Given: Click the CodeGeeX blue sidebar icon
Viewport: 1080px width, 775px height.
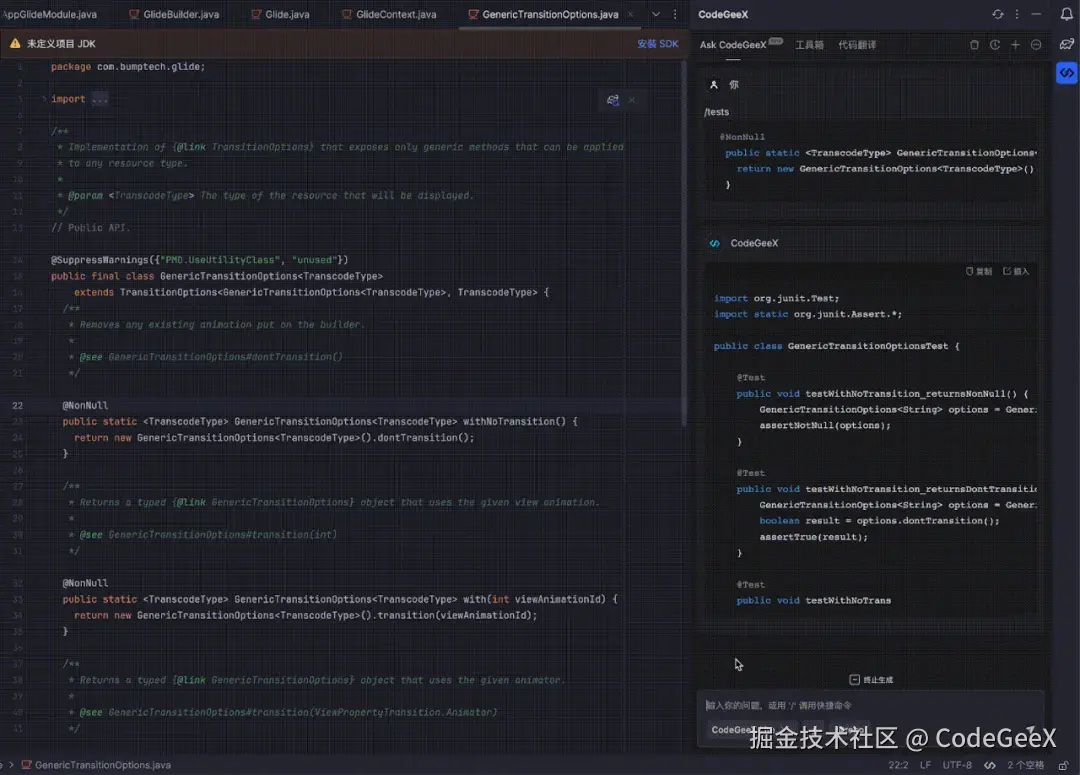Looking at the screenshot, I should pyautogui.click(x=1066, y=72).
